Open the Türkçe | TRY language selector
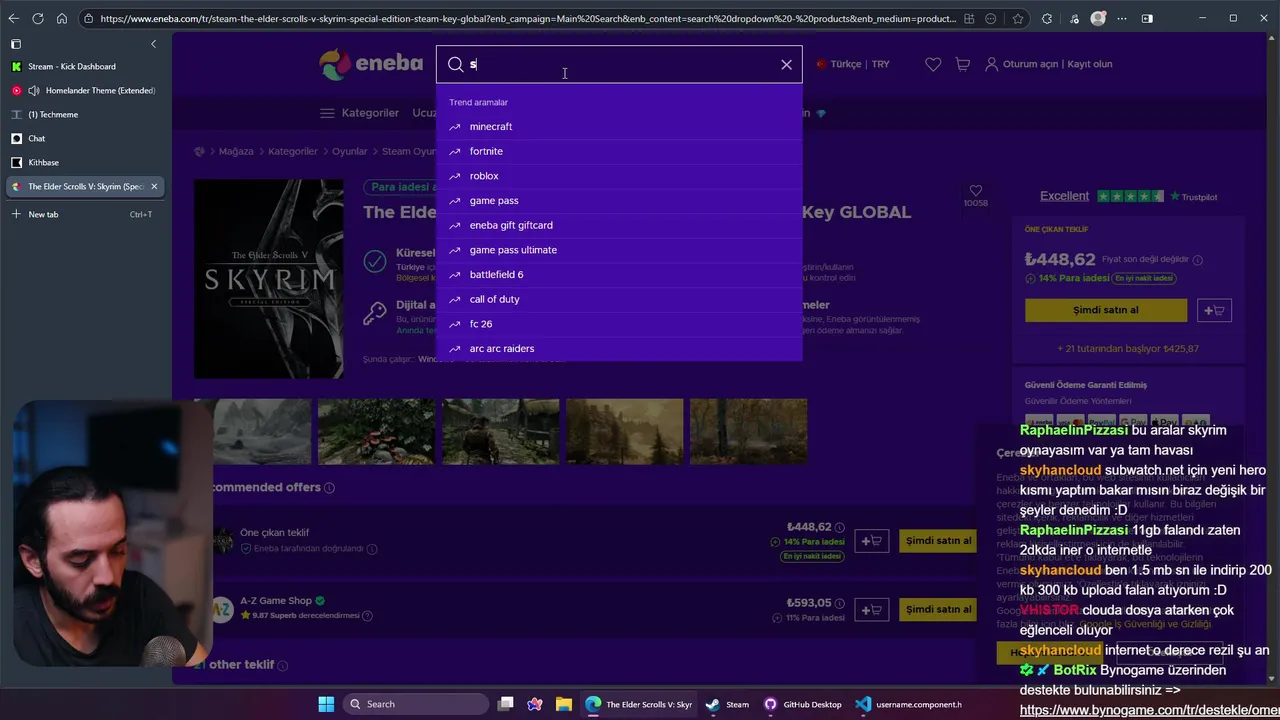Image resolution: width=1280 pixels, height=720 pixels. coord(853,64)
